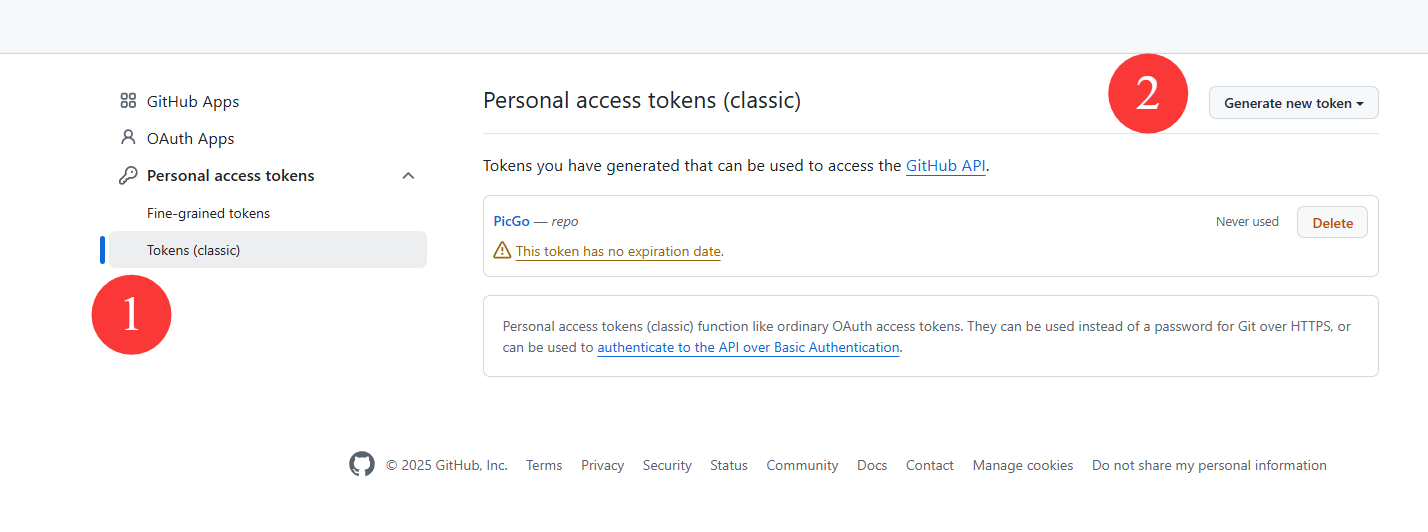Image resolution: width=1428 pixels, height=532 pixels.
Task: Open the Terms footer link
Action: click(x=544, y=465)
